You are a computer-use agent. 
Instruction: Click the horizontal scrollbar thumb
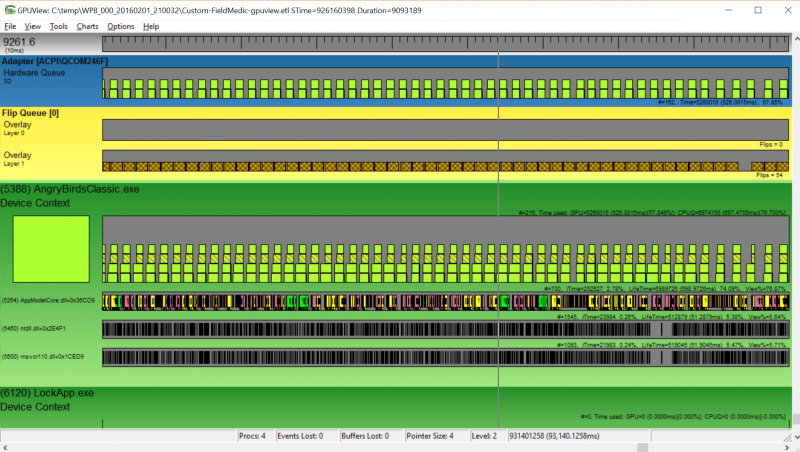[642, 447]
